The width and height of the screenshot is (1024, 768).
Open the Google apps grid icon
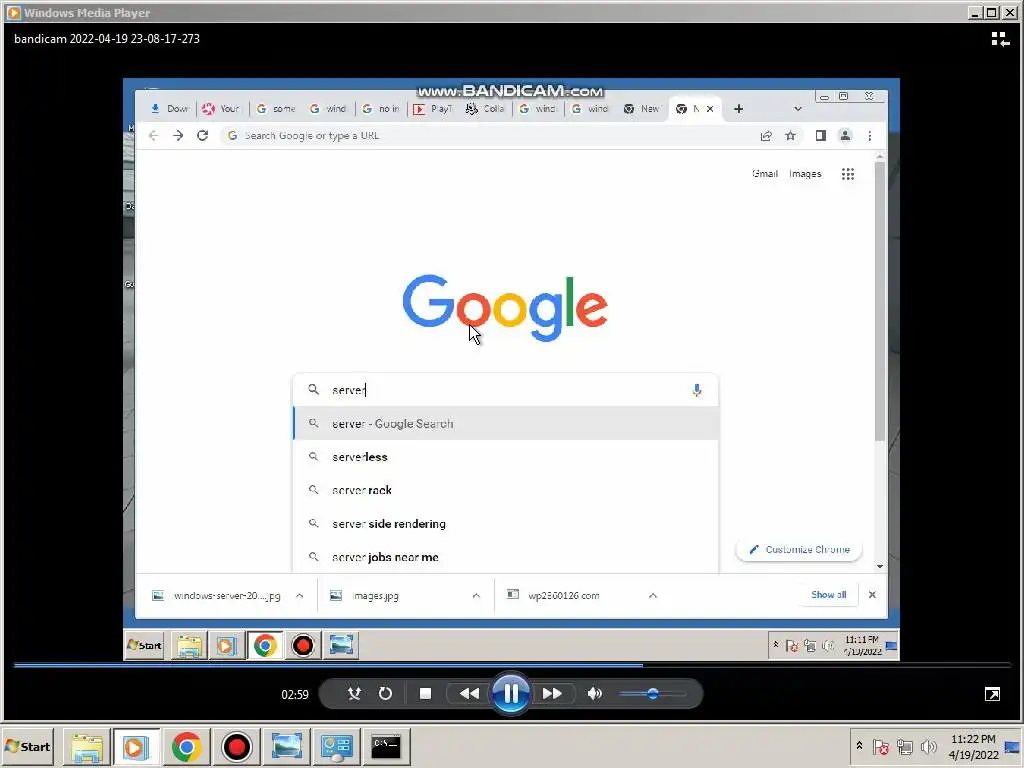[x=848, y=174]
